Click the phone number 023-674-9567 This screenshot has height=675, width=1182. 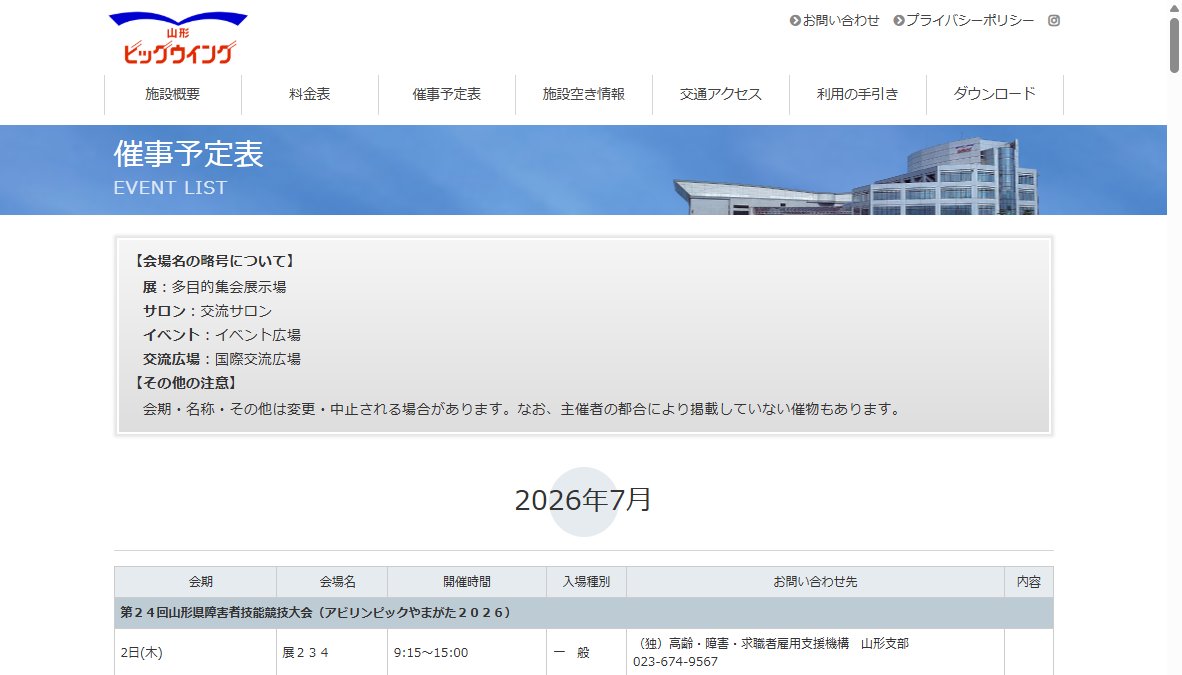[675, 661]
